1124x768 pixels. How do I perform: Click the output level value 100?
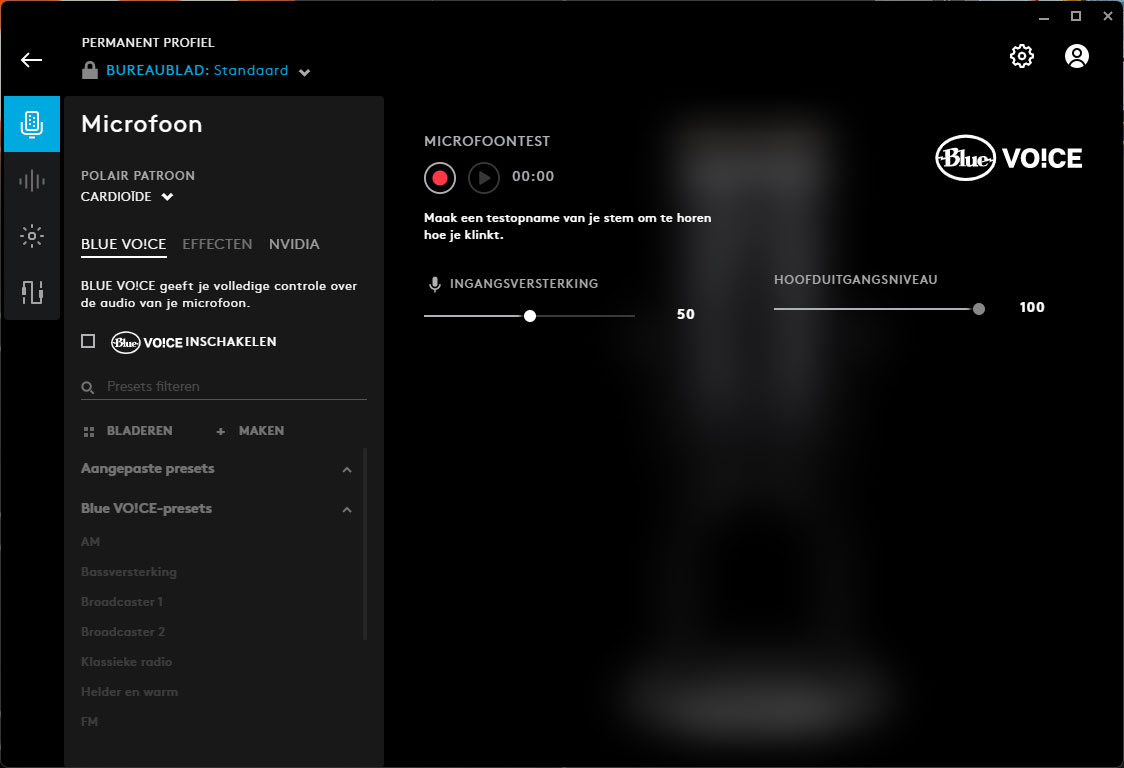(x=1032, y=308)
